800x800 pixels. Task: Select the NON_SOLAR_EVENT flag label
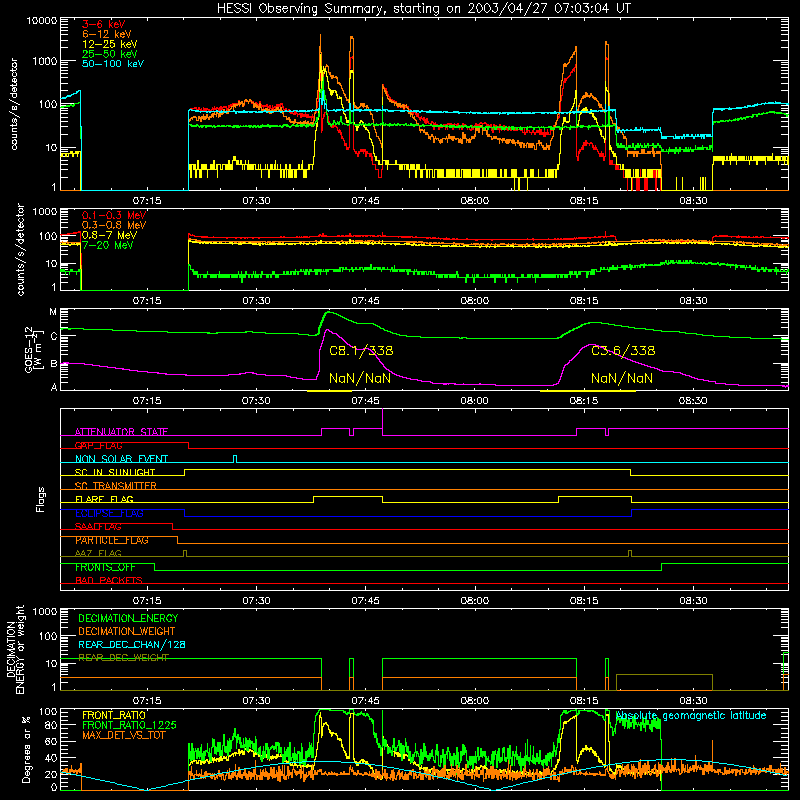pos(121,459)
